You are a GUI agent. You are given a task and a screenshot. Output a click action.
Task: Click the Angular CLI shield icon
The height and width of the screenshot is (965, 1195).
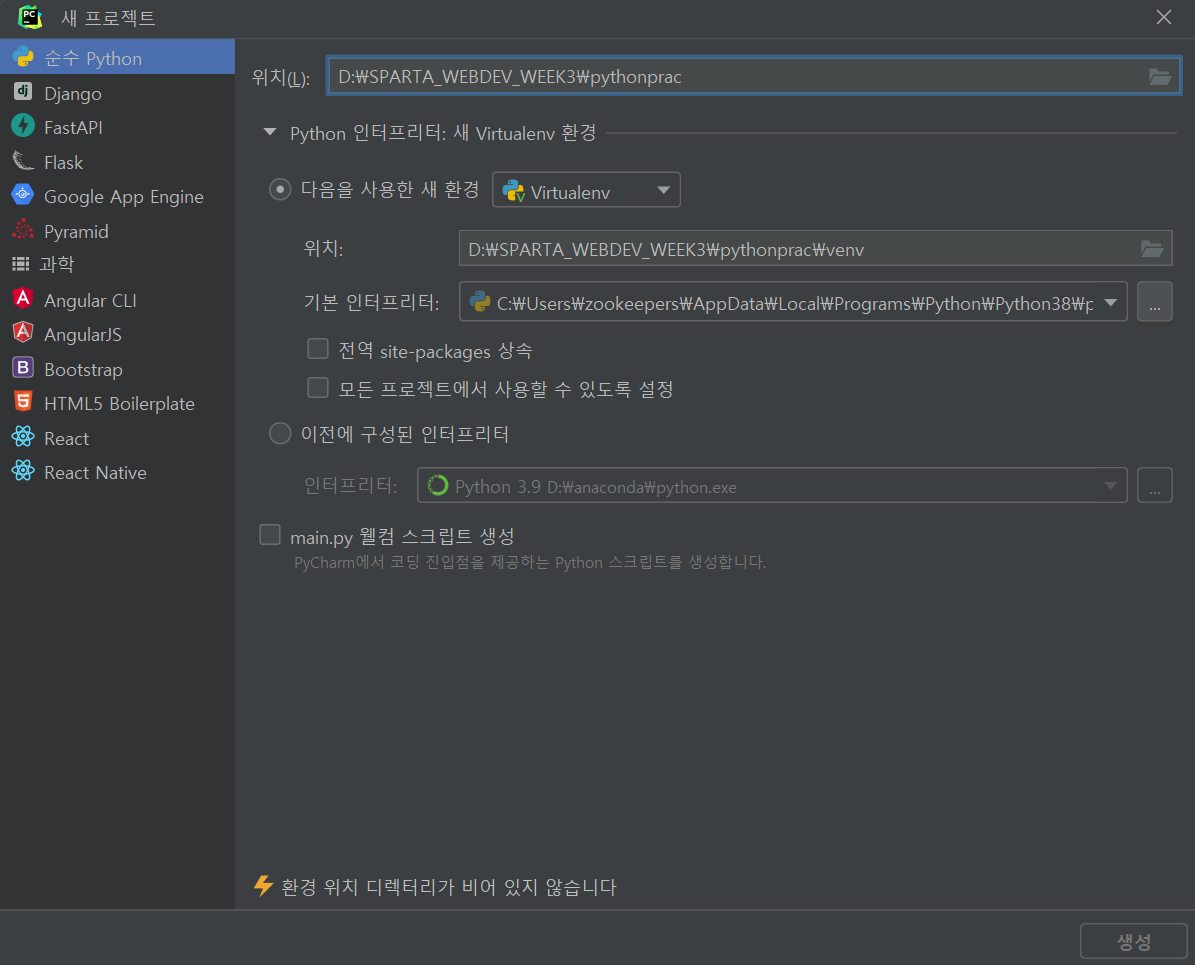tap(23, 299)
